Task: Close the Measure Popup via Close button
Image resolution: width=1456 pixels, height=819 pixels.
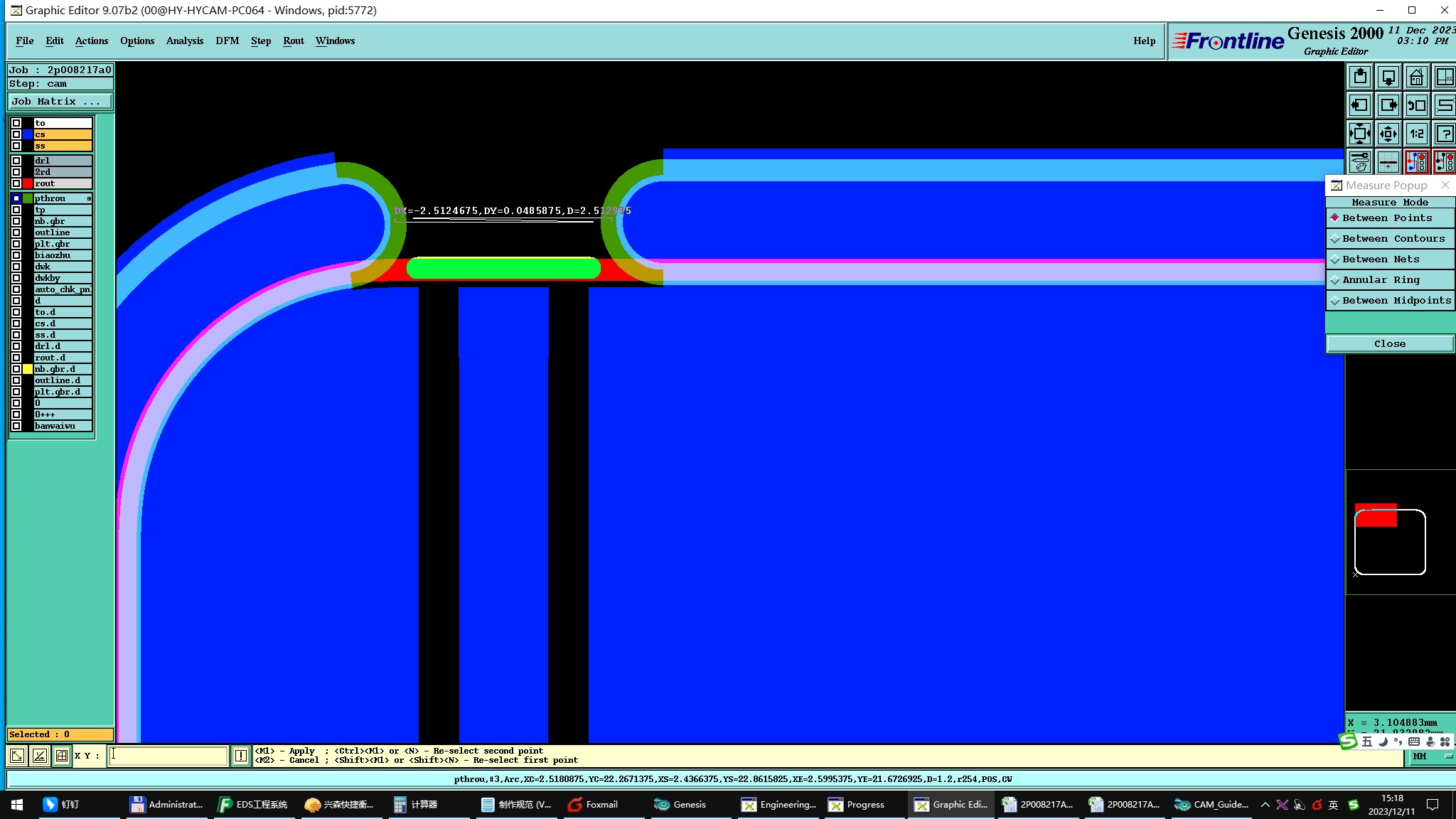Action: 1389,344
